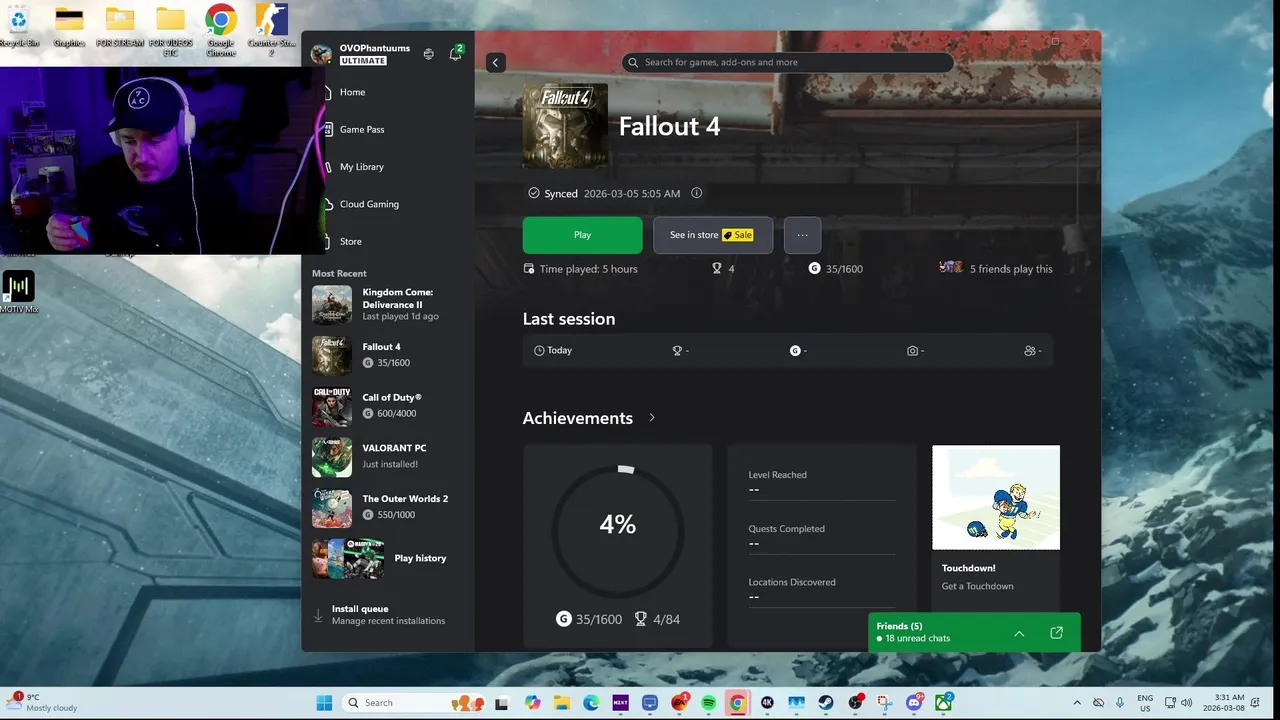Screen dimensions: 1280x720
Task: Click the friends icon in Last session
Action: [1030, 351]
